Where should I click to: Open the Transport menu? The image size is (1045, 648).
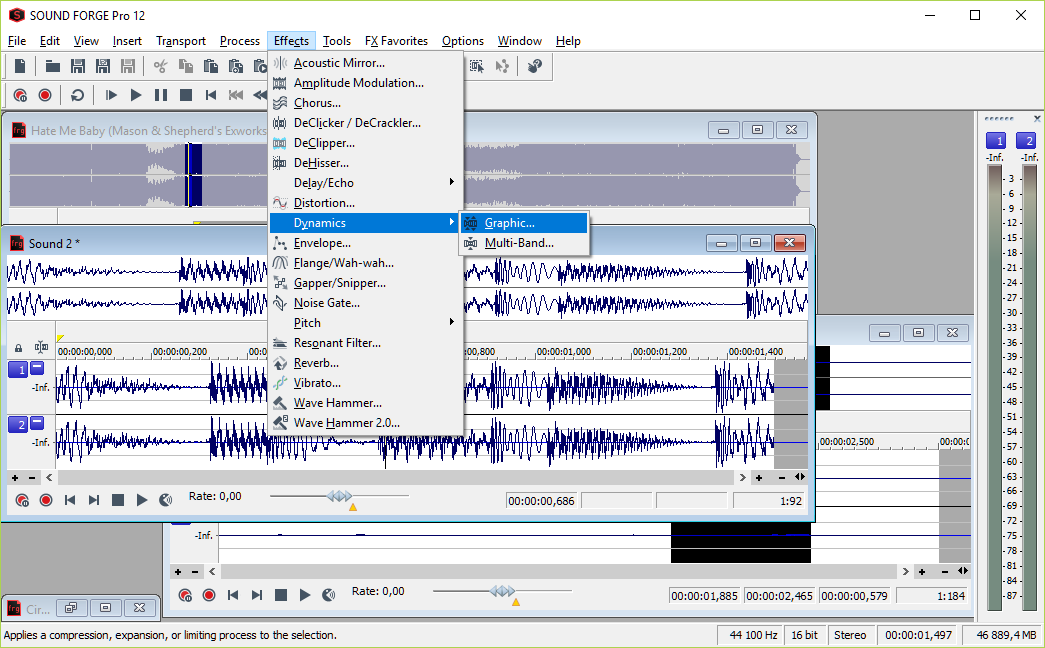pyautogui.click(x=181, y=41)
